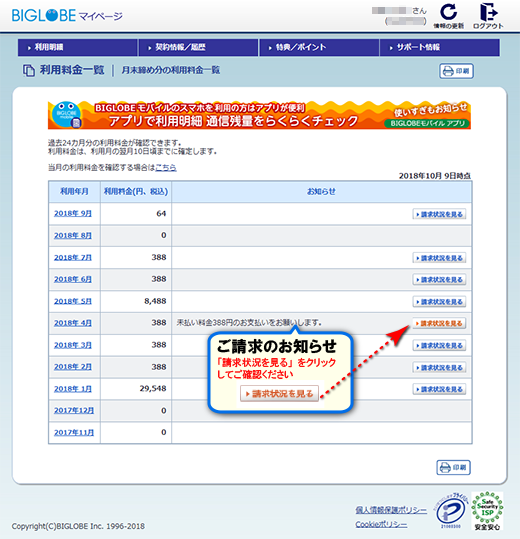Open the 2018年 6月 usage link
Viewport: 520px width, 539px height.
[73, 279]
